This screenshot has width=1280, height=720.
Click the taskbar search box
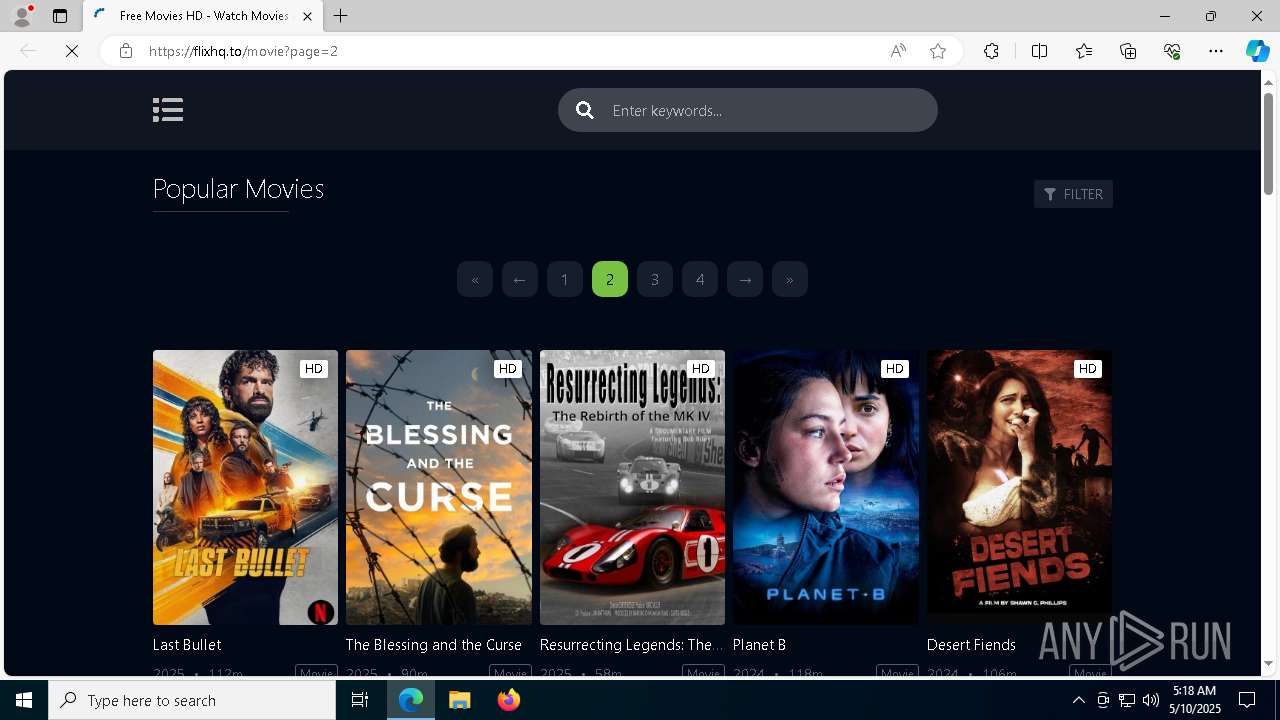192,700
